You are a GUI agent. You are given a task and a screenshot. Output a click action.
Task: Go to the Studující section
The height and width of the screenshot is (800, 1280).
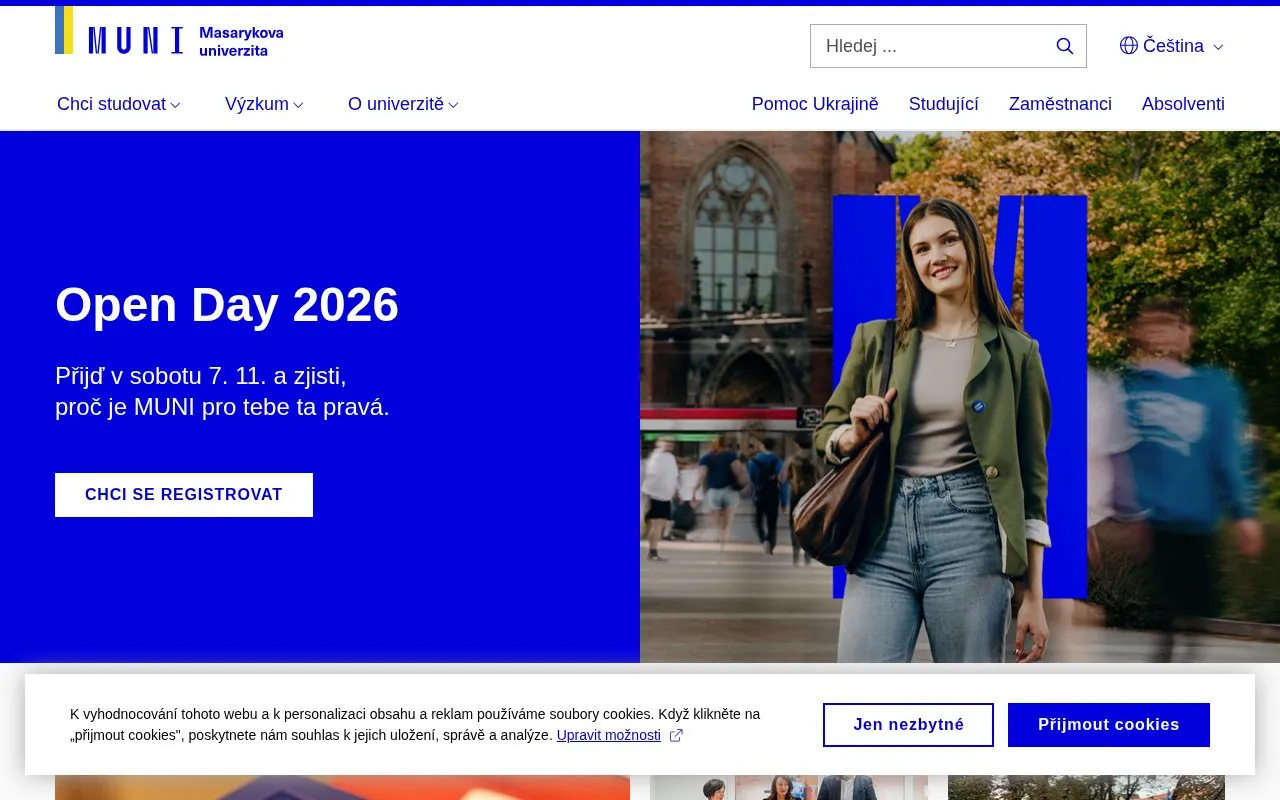(x=943, y=104)
